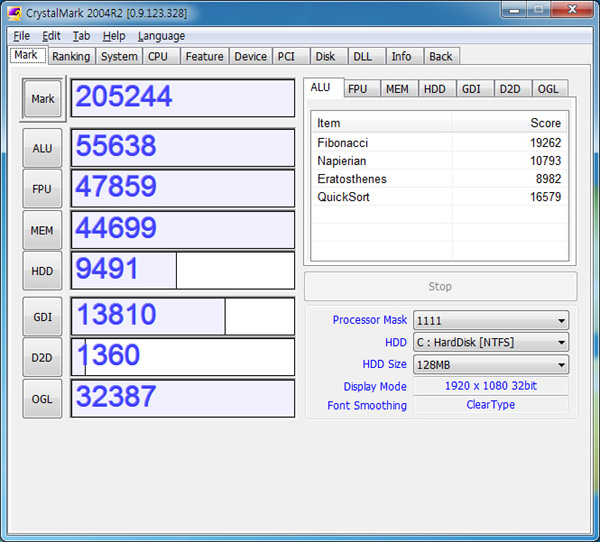Open the Edit menu
This screenshot has height=542, width=600.
(x=51, y=36)
